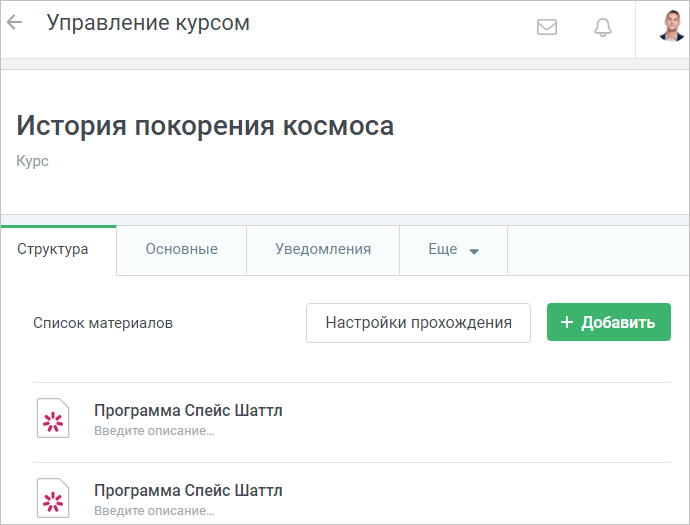Open the user profile avatar

[x=672, y=26]
